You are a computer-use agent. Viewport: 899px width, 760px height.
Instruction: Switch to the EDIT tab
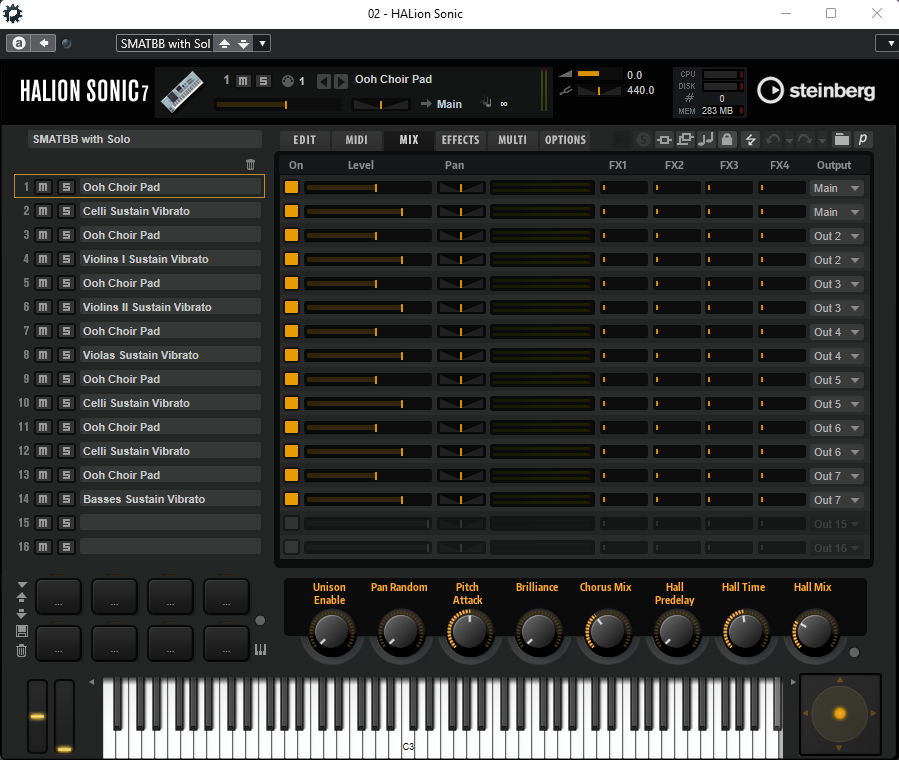pos(304,140)
